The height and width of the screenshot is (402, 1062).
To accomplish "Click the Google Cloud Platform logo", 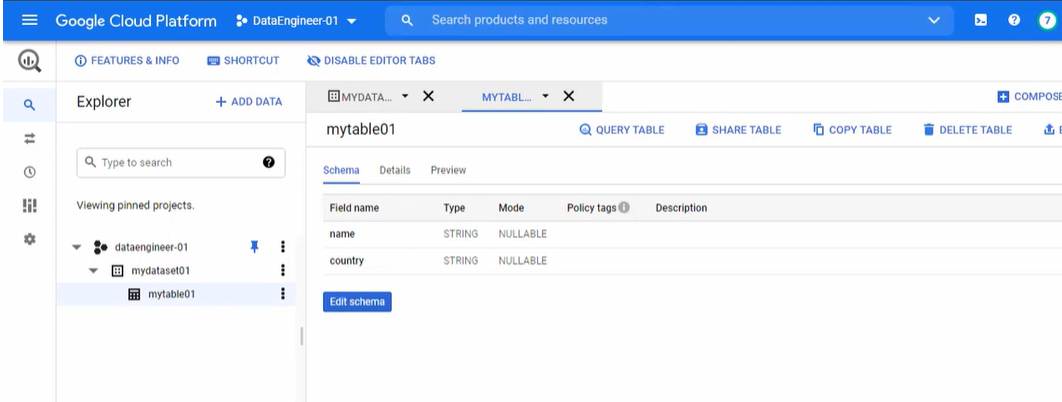I will (136, 20).
